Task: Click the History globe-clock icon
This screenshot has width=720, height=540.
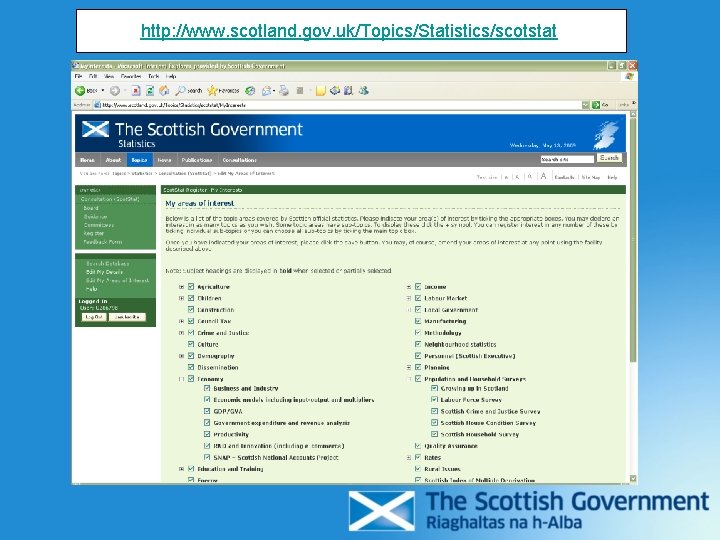Action: point(250,91)
